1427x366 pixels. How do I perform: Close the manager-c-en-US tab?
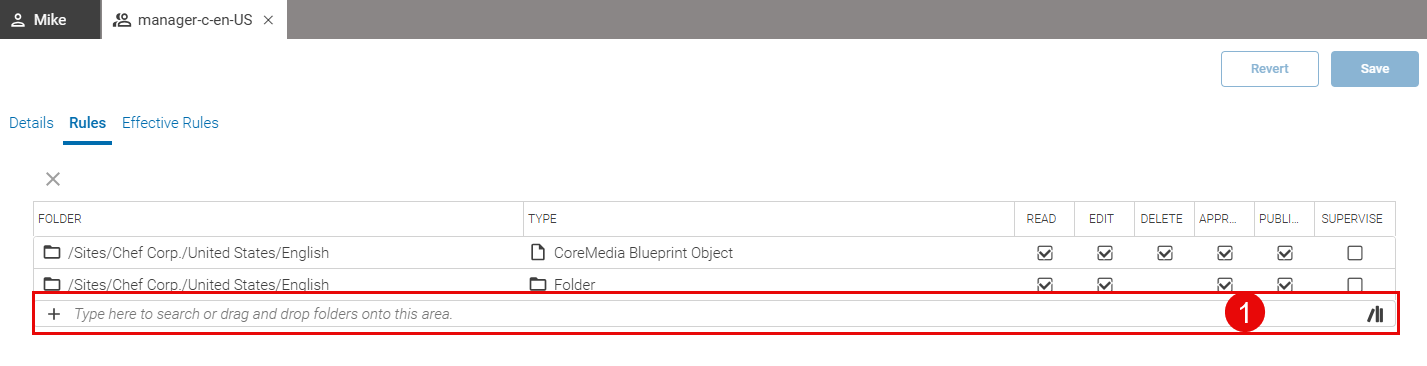click(x=268, y=20)
